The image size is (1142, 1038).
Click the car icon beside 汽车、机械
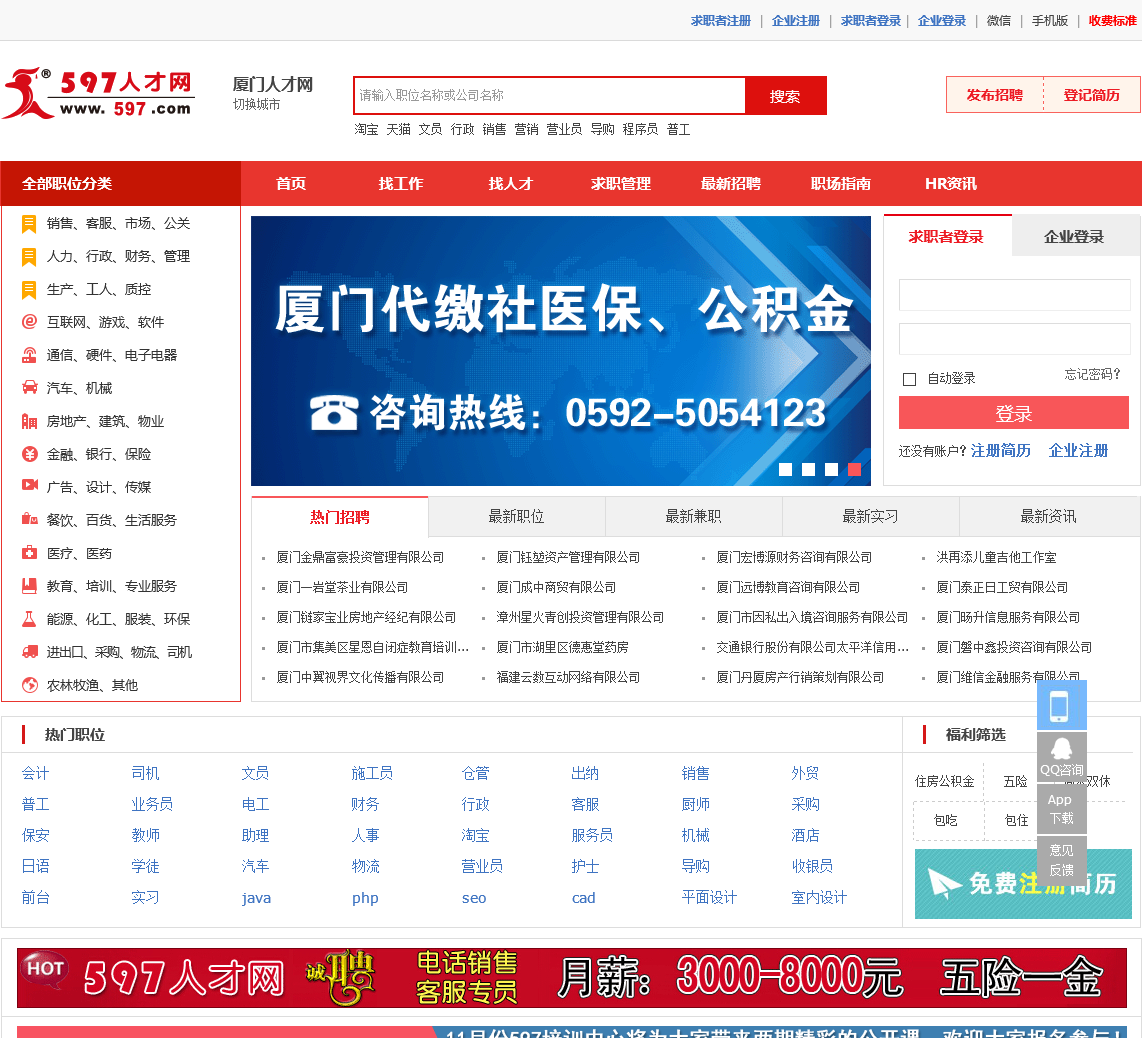pos(29,388)
